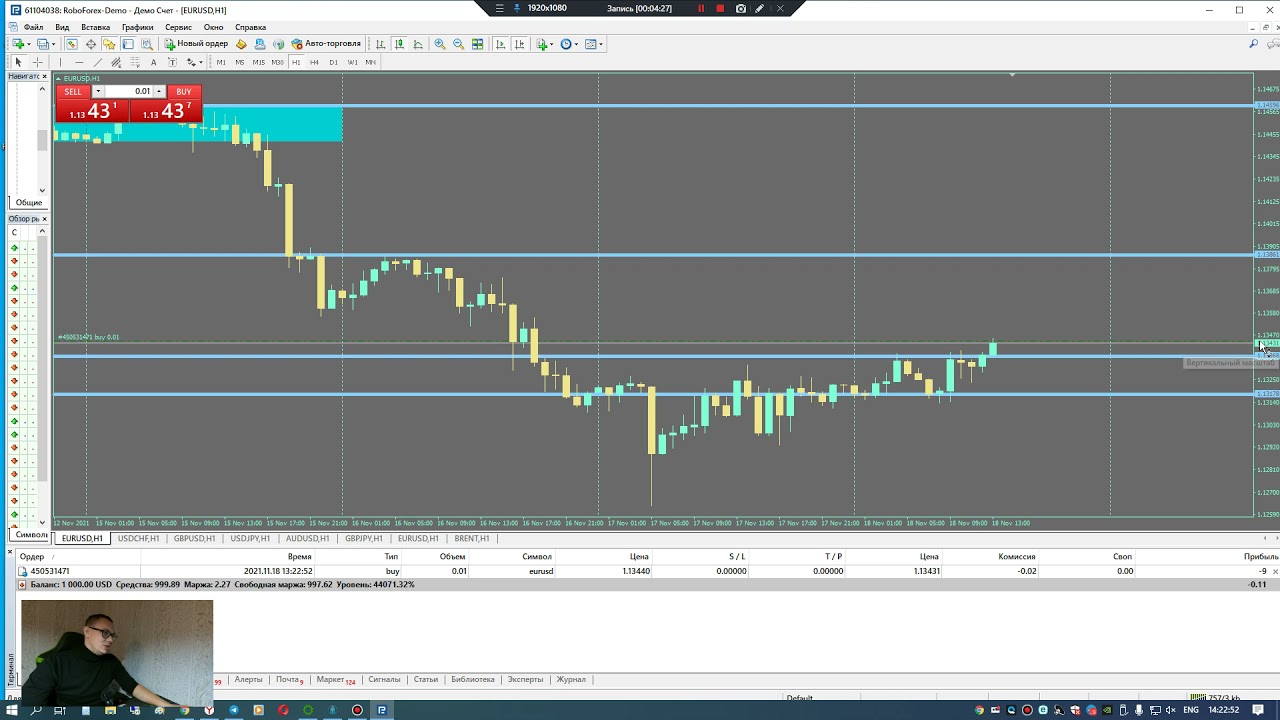Switch timeframe to H4
1280x720 pixels.
point(315,62)
